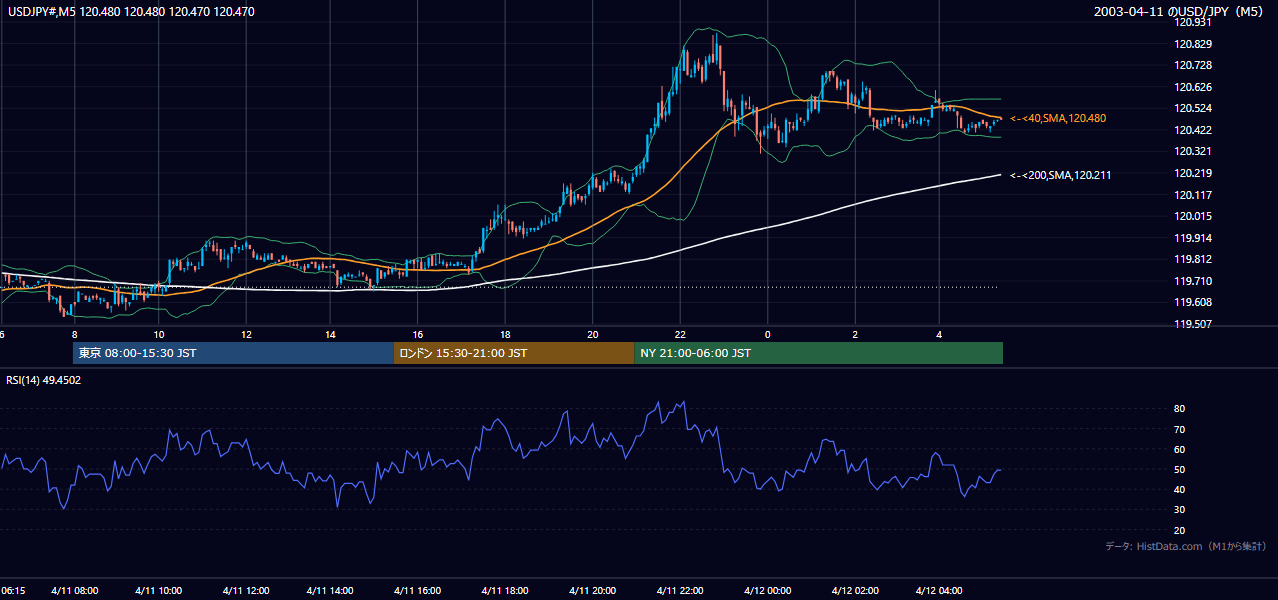Click the <--<200,SMA,120.211 white label

point(1061,175)
